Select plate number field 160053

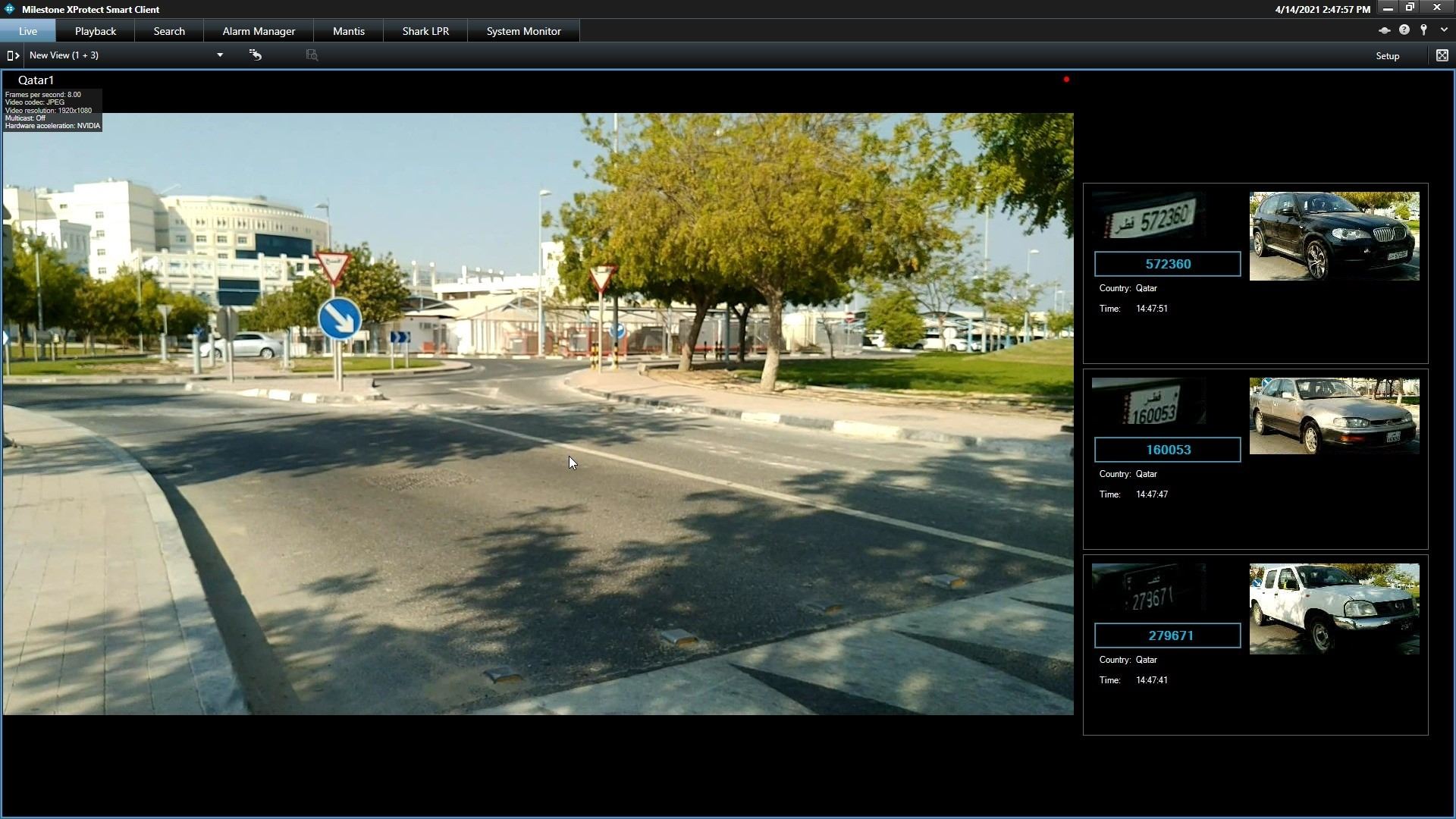[1168, 450]
